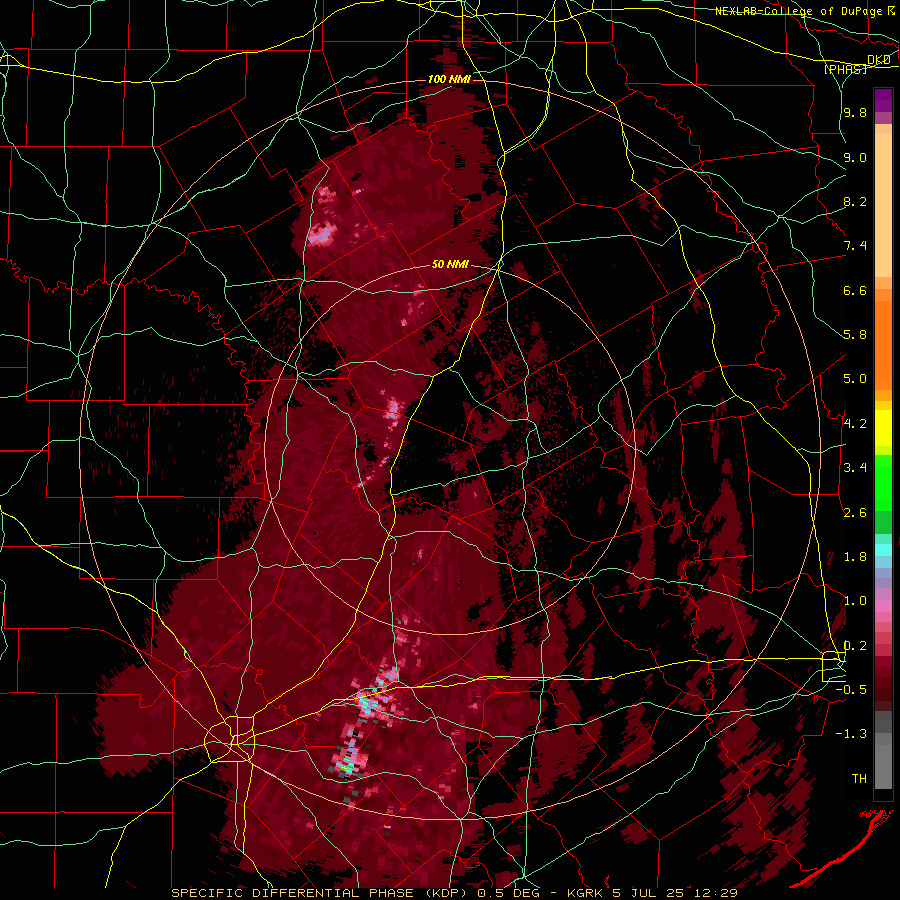Click the 9.8 value on color scale

(x=855, y=112)
